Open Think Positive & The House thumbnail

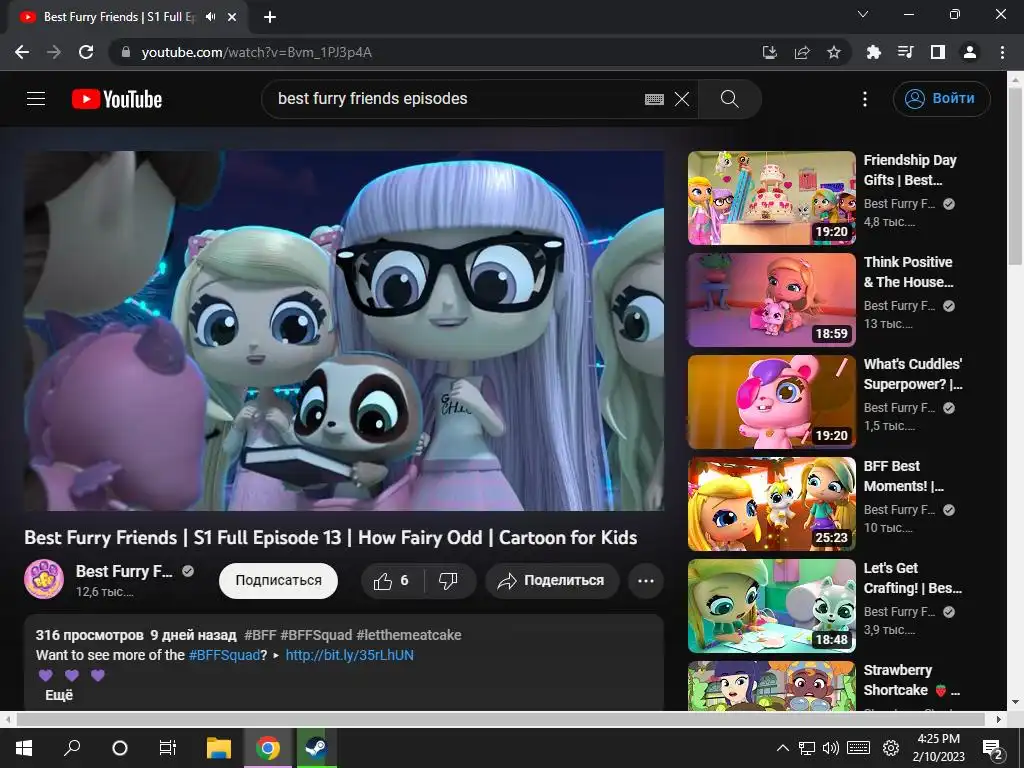tap(771, 300)
